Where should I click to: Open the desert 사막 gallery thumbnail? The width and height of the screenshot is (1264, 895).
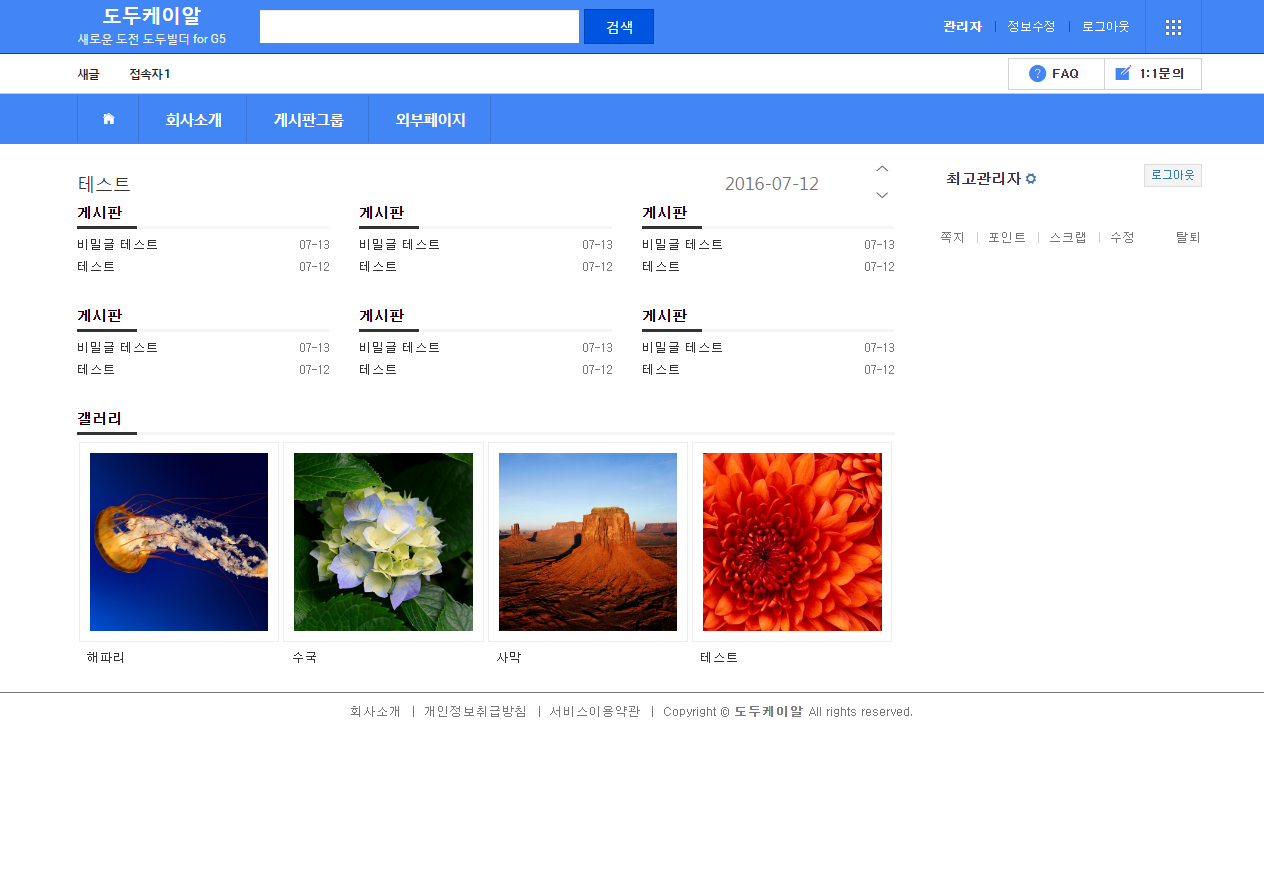point(588,542)
